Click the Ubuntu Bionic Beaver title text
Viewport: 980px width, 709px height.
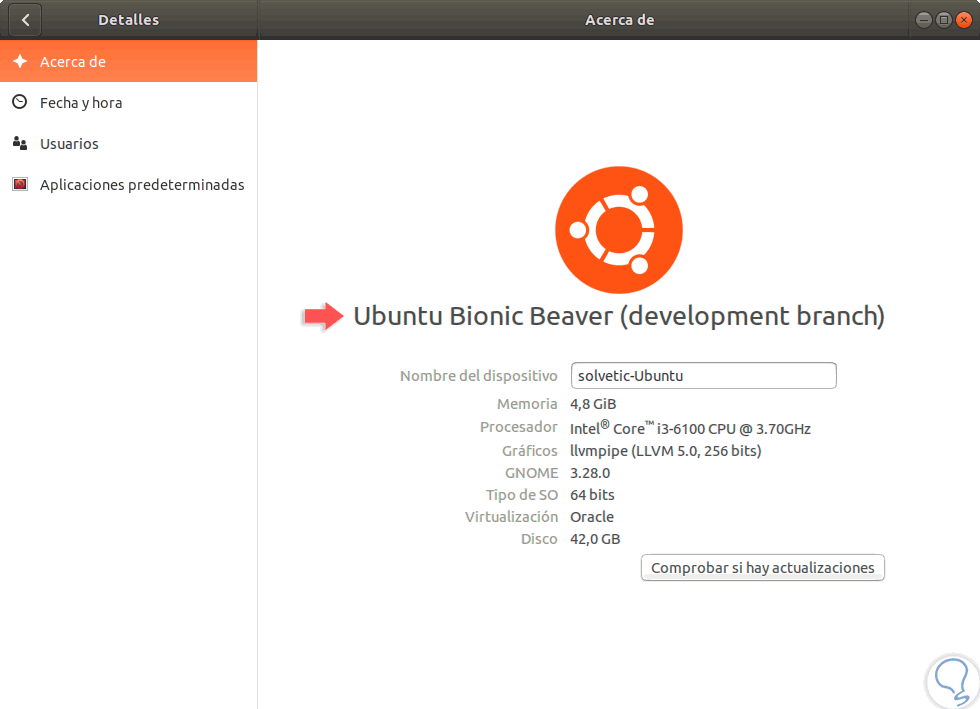point(619,316)
